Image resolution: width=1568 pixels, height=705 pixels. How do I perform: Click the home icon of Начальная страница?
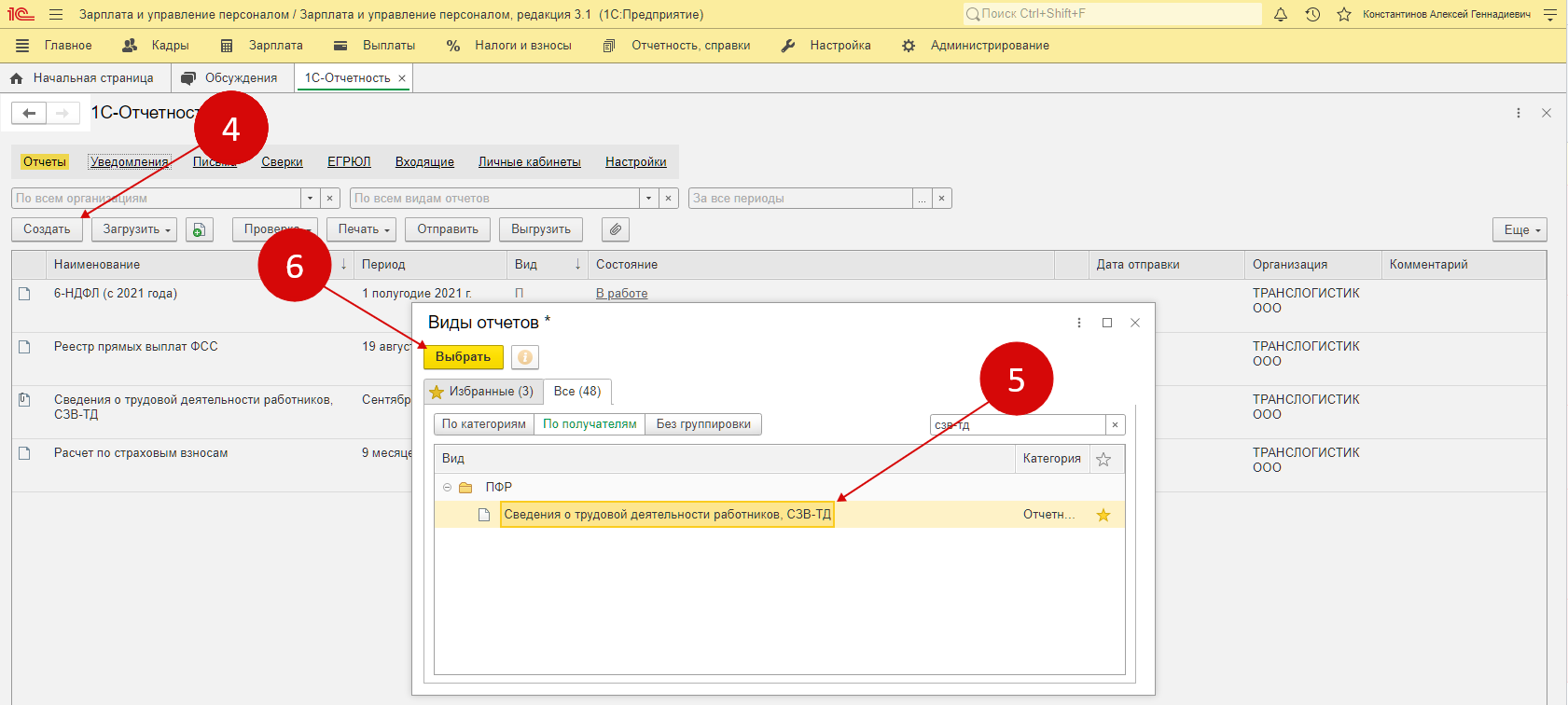tap(16, 78)
